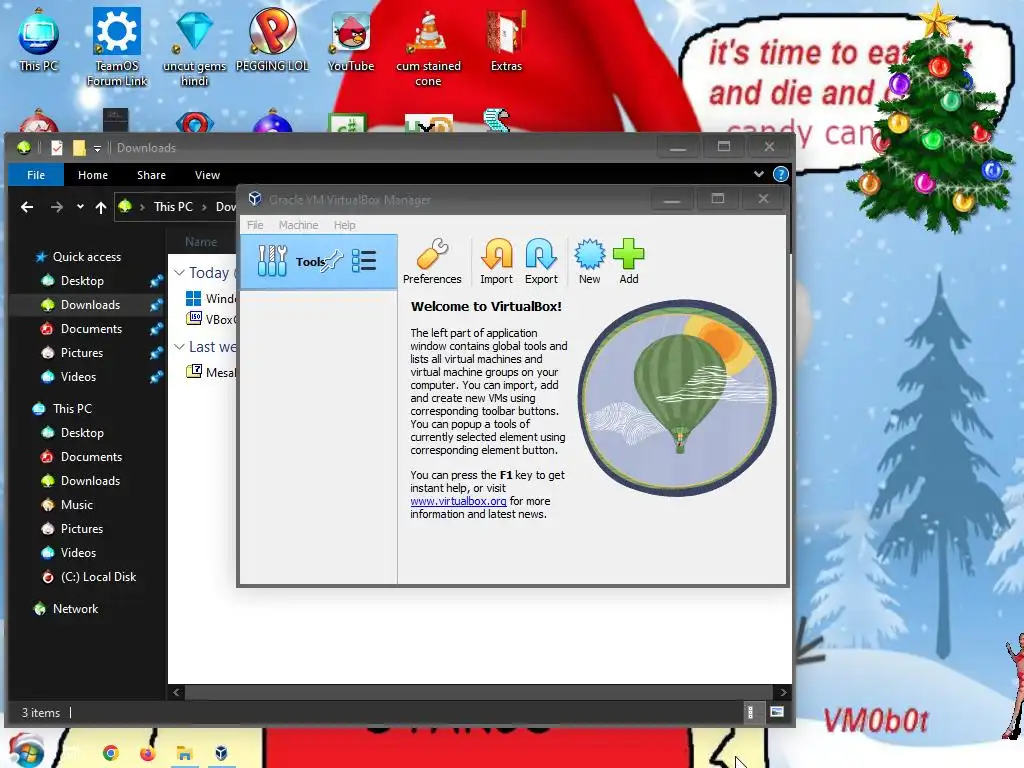
Task: Open Music under This PC
Action: coord(76,505)
